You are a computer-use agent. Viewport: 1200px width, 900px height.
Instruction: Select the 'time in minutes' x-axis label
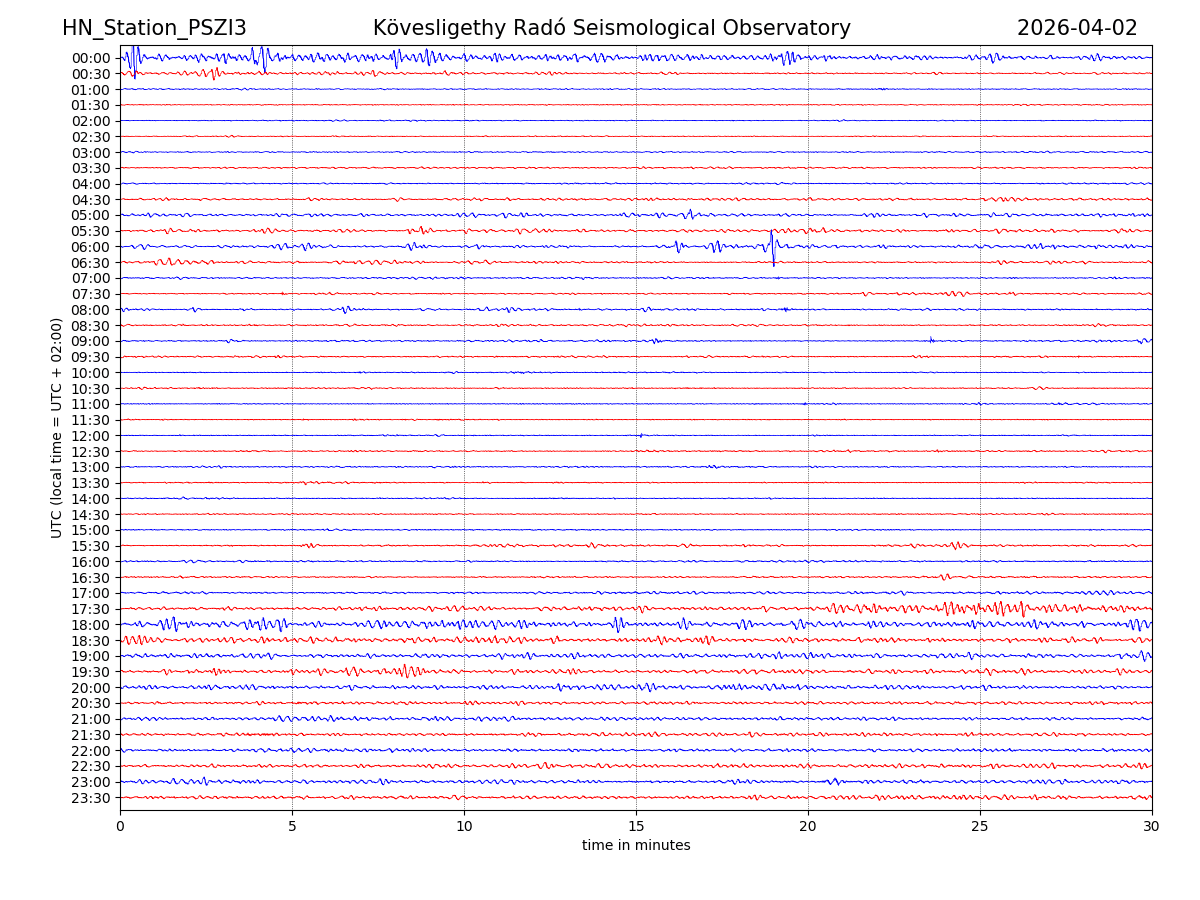(636, 846)
